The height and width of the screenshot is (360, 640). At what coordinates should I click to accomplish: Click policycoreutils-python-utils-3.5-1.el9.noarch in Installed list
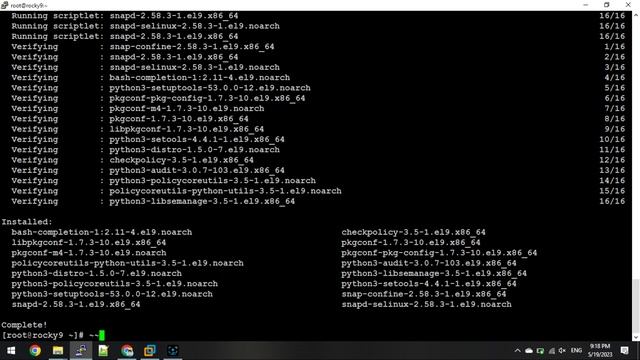click(x=127, y=263)
